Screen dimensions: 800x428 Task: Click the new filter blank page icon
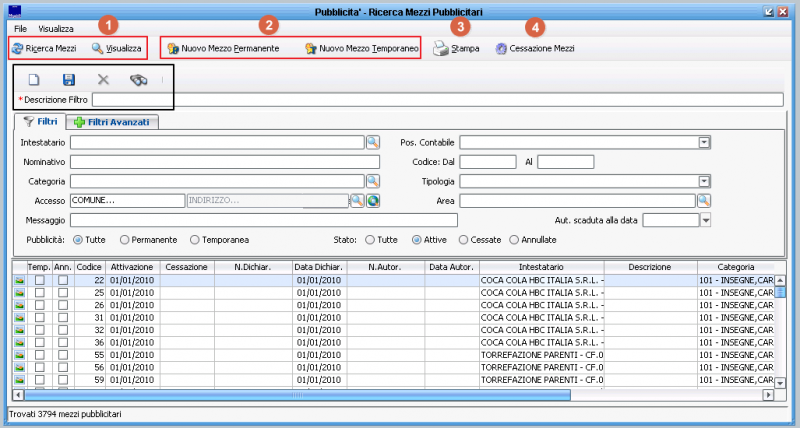click(x=33, y=80)
